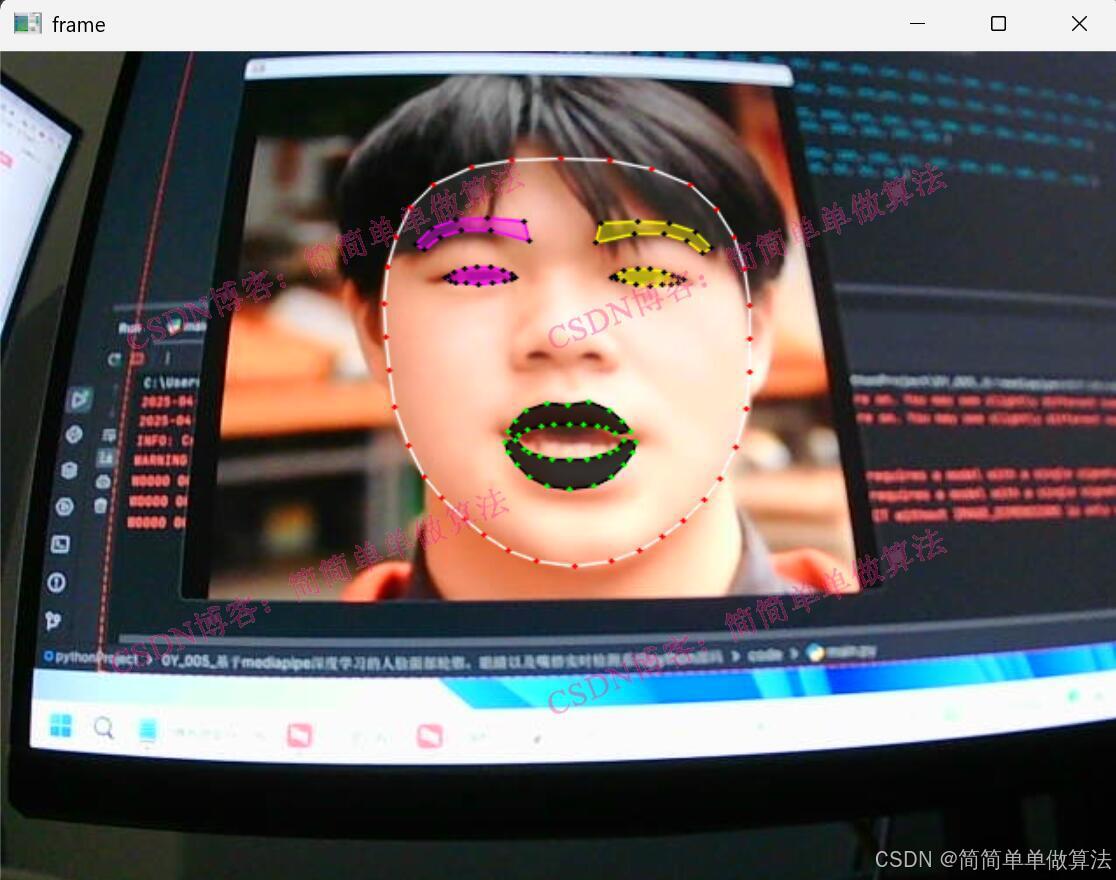Click the WARNING line in the Run console

pos(160,461)
